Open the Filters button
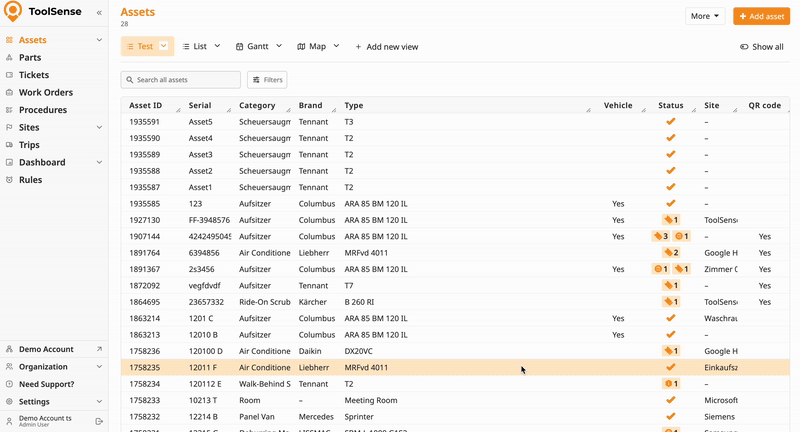 click(267, 79)
